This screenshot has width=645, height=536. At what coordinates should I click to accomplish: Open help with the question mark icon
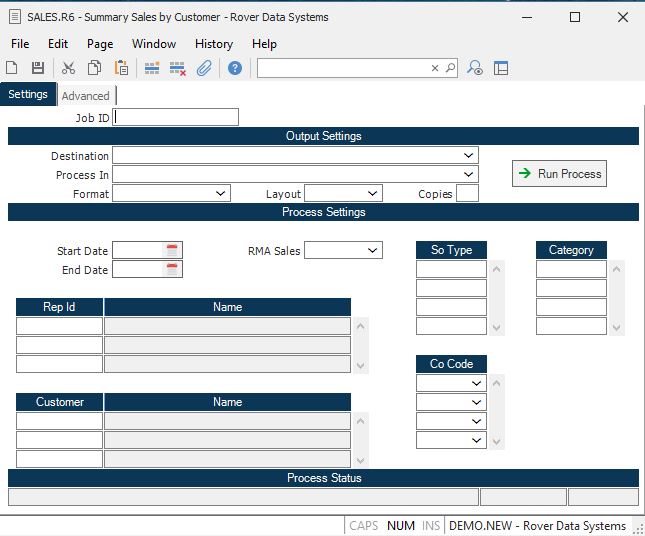(x=235, y=68)
